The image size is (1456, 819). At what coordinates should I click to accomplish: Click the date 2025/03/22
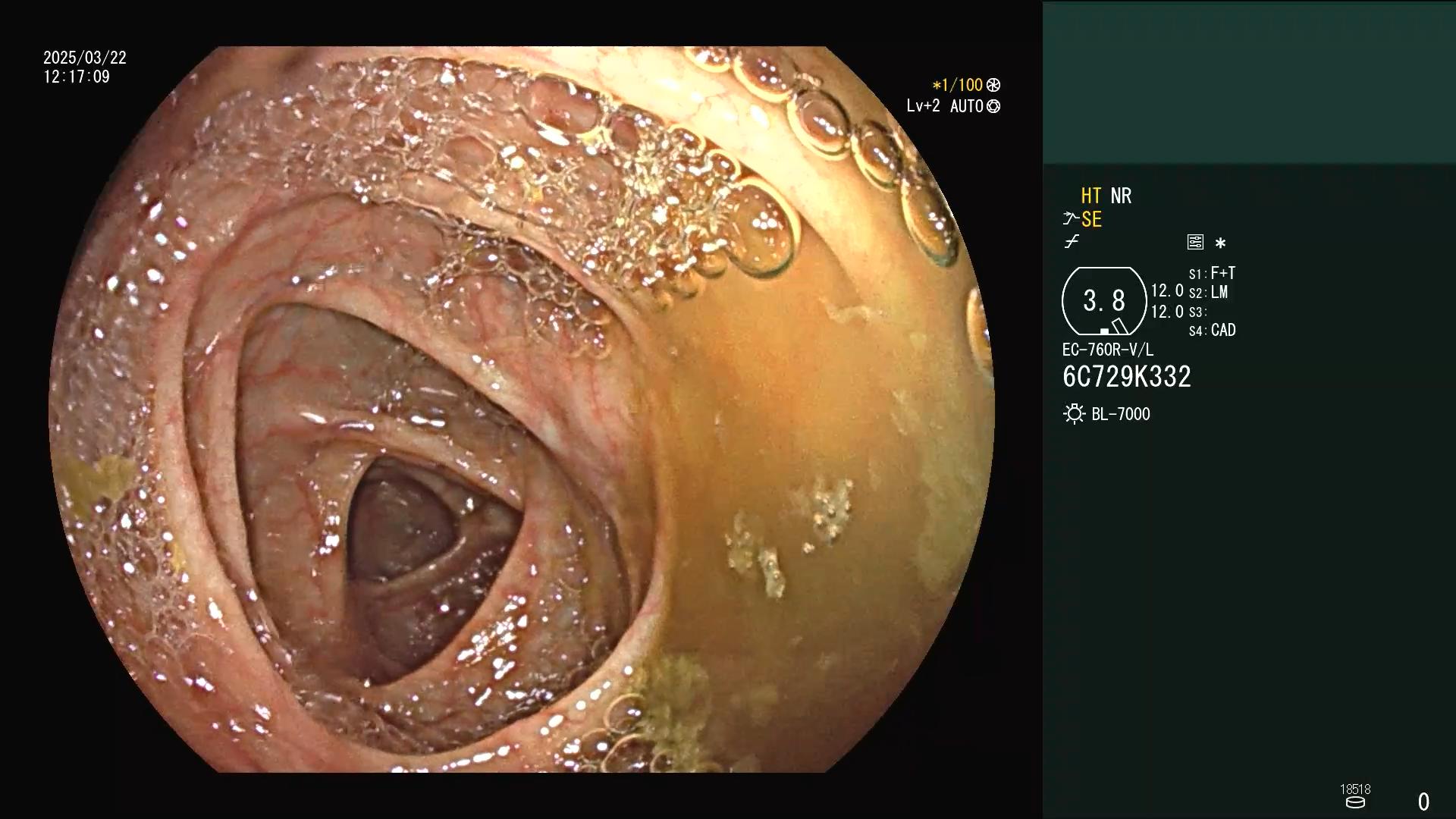tap(85, 58)
